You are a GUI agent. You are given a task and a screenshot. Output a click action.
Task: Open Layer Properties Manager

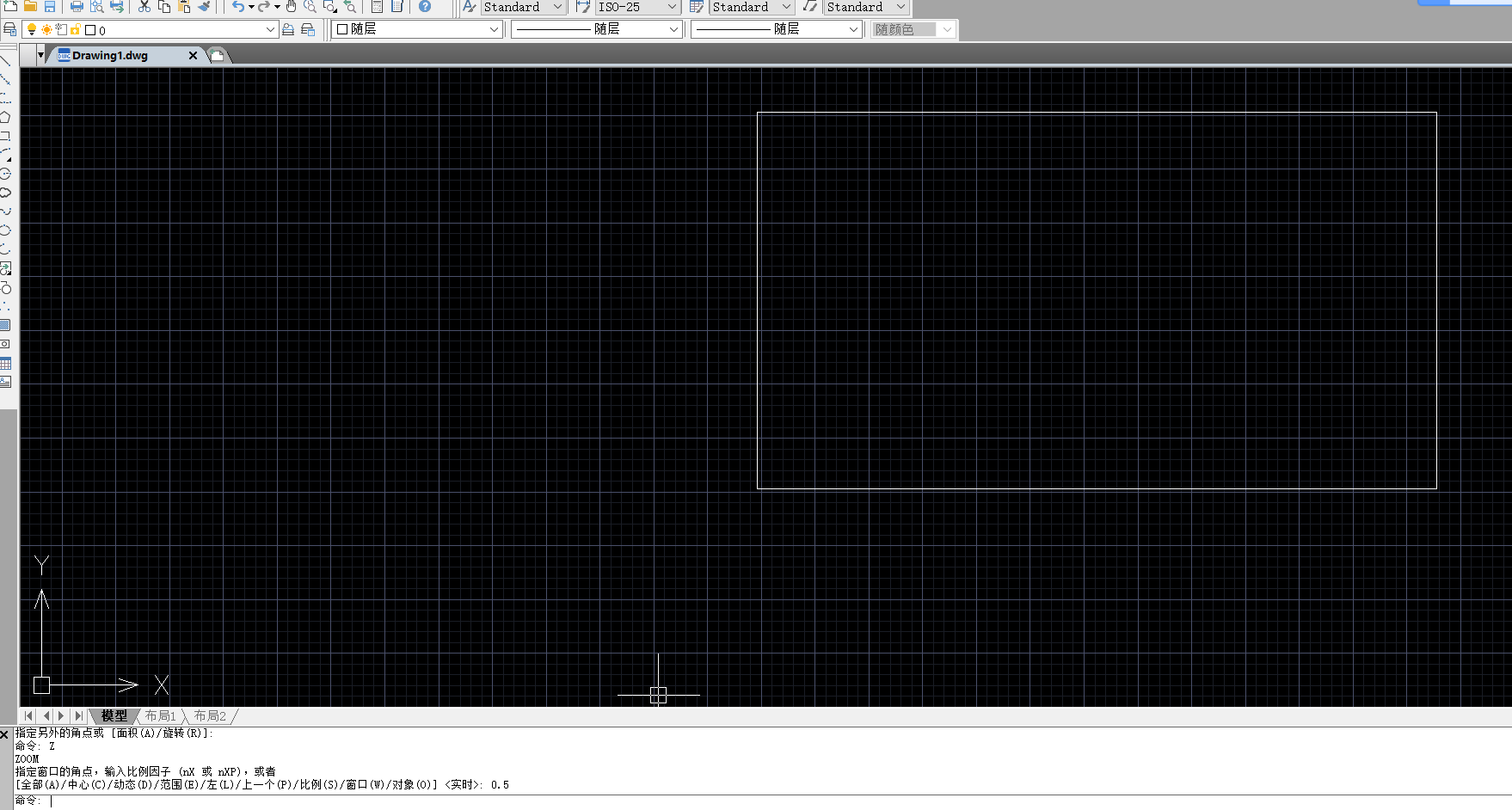(9, 29)
